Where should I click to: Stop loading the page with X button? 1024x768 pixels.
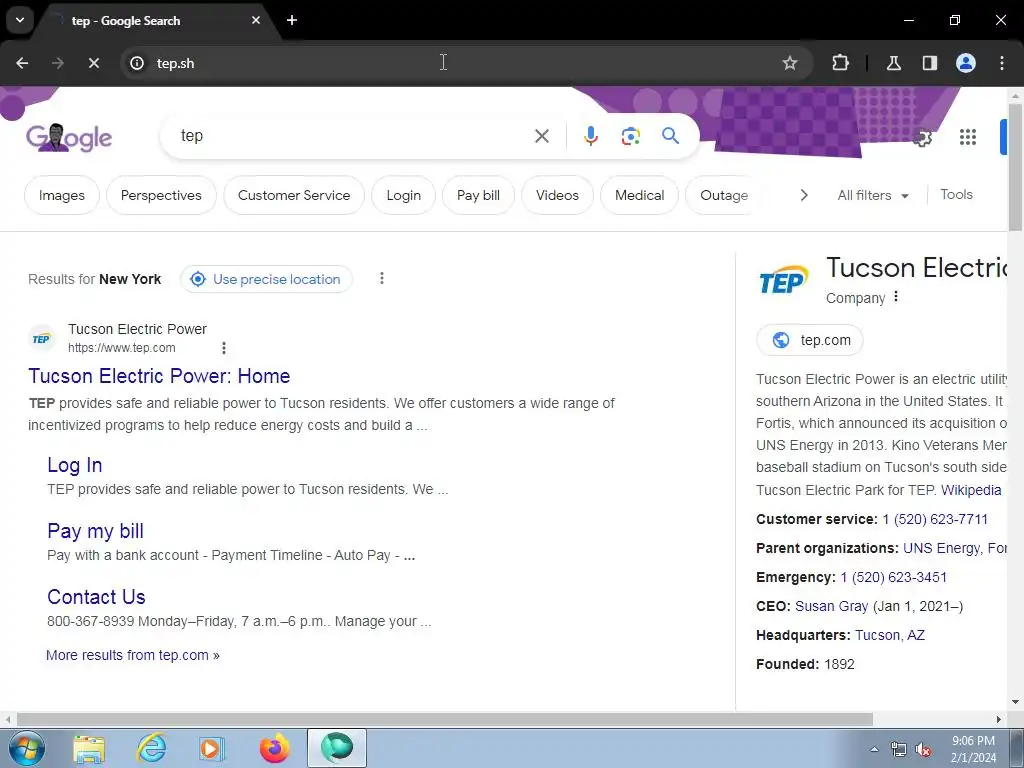93,63
